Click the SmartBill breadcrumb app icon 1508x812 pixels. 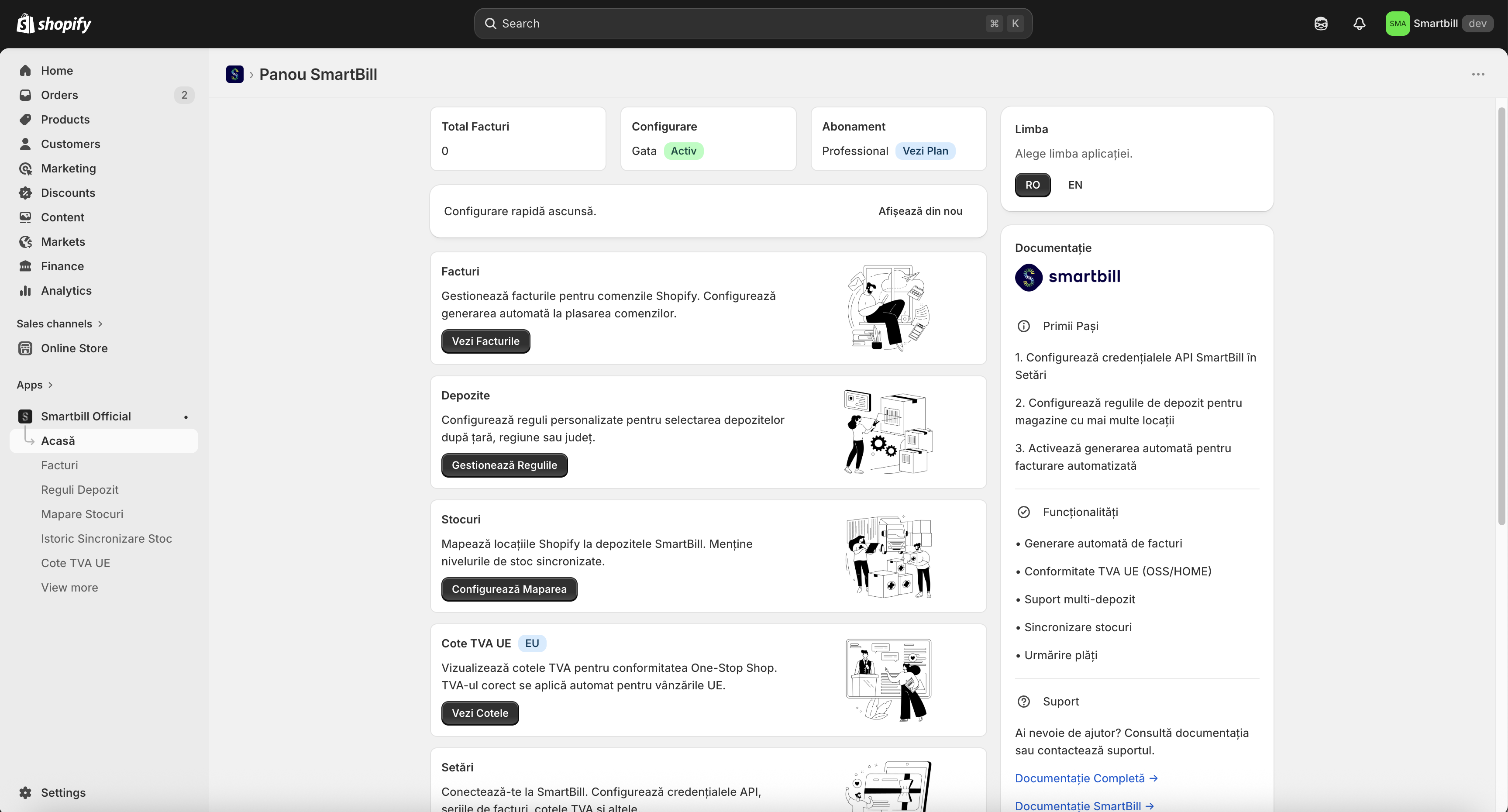(x=235, y=74)
